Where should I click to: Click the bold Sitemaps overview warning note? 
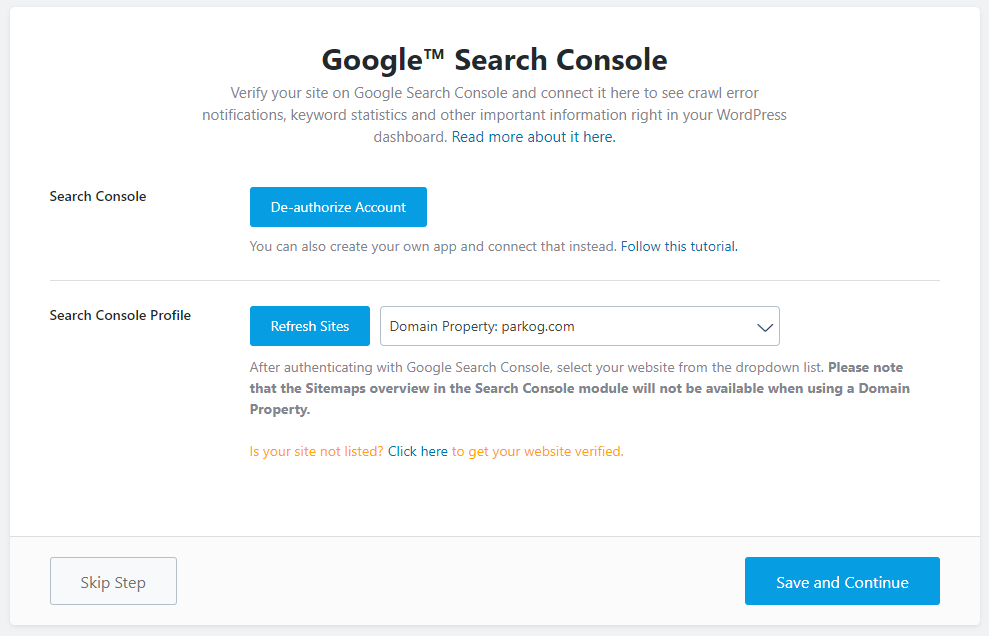click(580, 387)
